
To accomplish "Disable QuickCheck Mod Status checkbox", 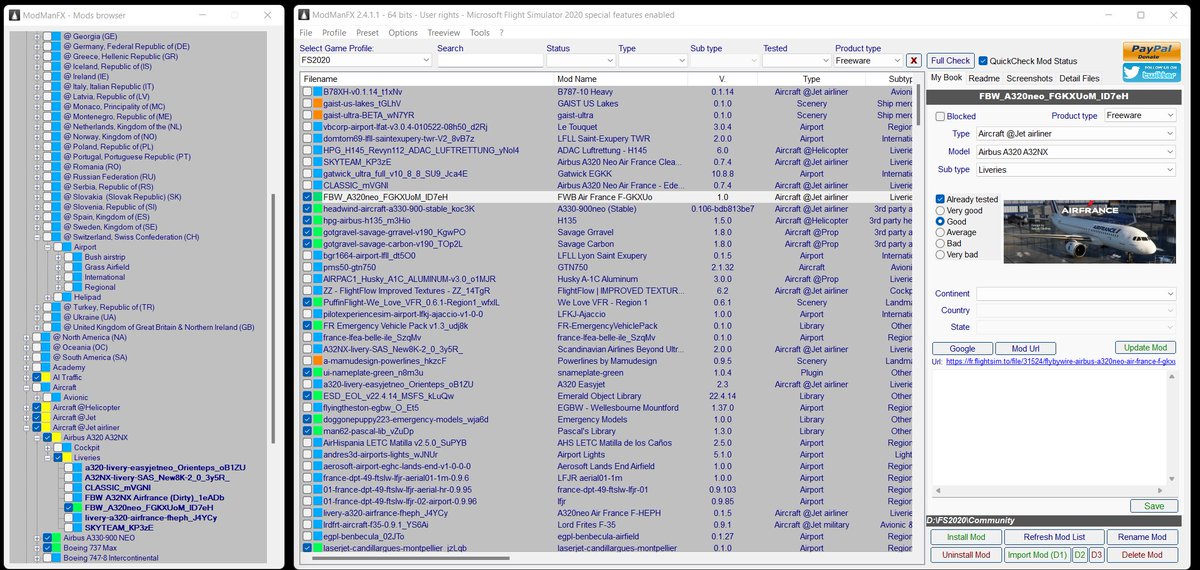I will click(983, 60).
